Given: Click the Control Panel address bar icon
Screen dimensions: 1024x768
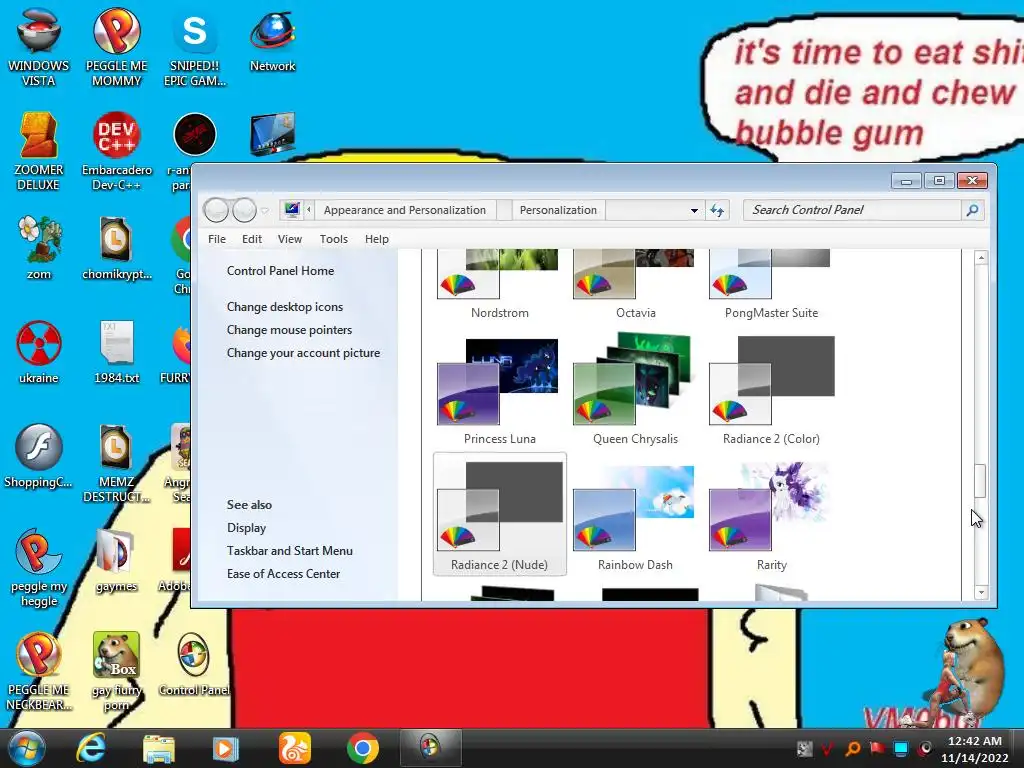Looking at the screenshot, I should (291, 210).
